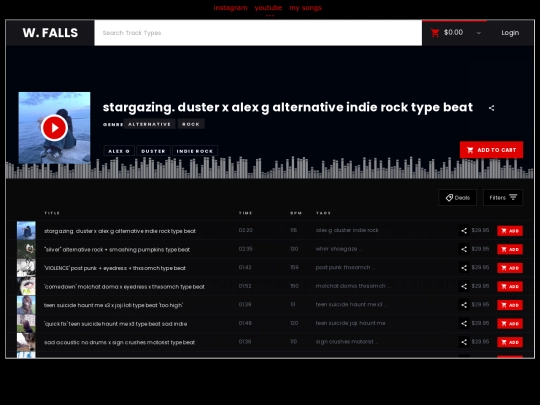The width and height of the screenshot is (540, 405).
Task: Open the instagram link
Action: [x=230, y=8]
